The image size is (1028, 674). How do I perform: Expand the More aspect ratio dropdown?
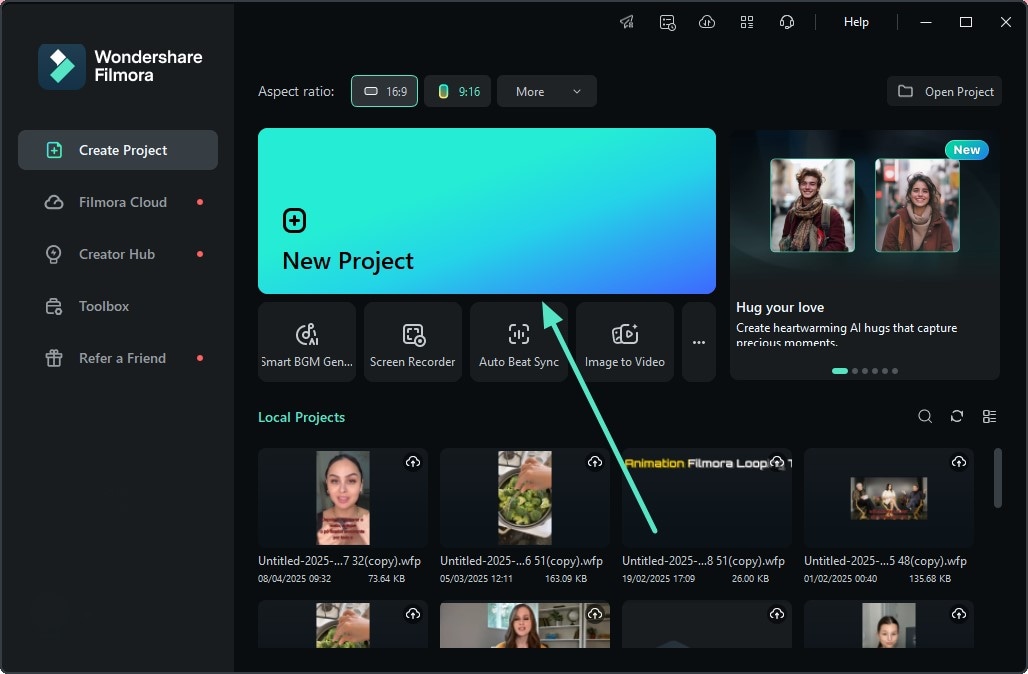pyautogui.click(x=547, y=91)
